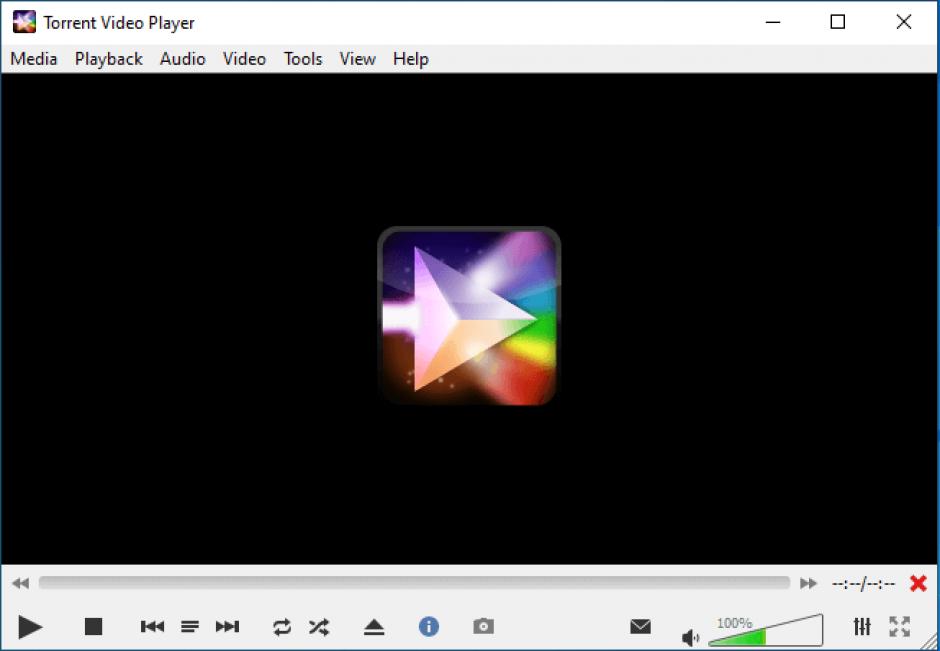940x651 pixels.
Task: Take a snapshot with camera icon
Action: (484, 627)
